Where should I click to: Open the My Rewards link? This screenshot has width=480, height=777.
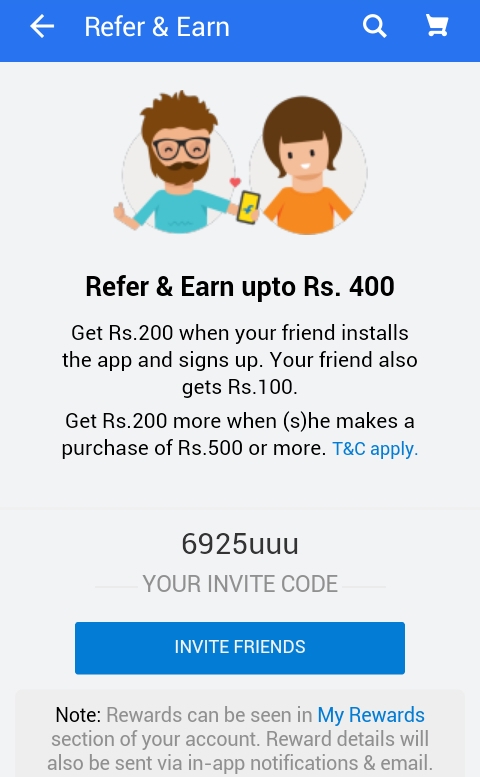[x=371, y=715]
